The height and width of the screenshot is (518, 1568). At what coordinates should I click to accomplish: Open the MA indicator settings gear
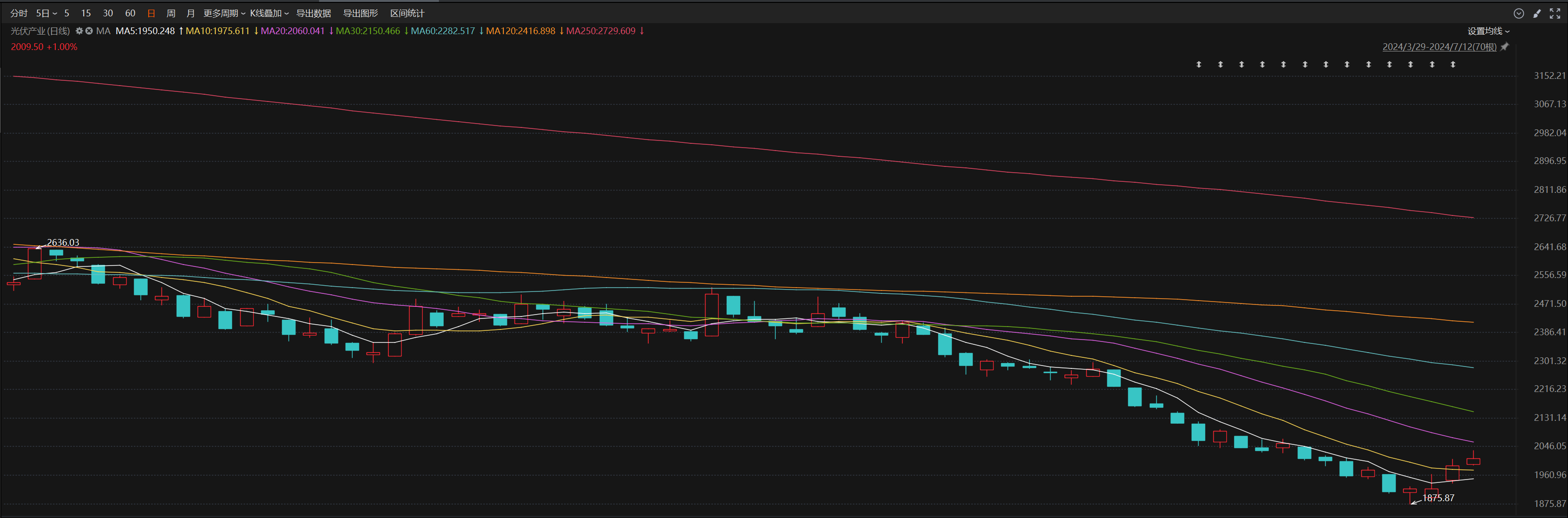[79, 31]
